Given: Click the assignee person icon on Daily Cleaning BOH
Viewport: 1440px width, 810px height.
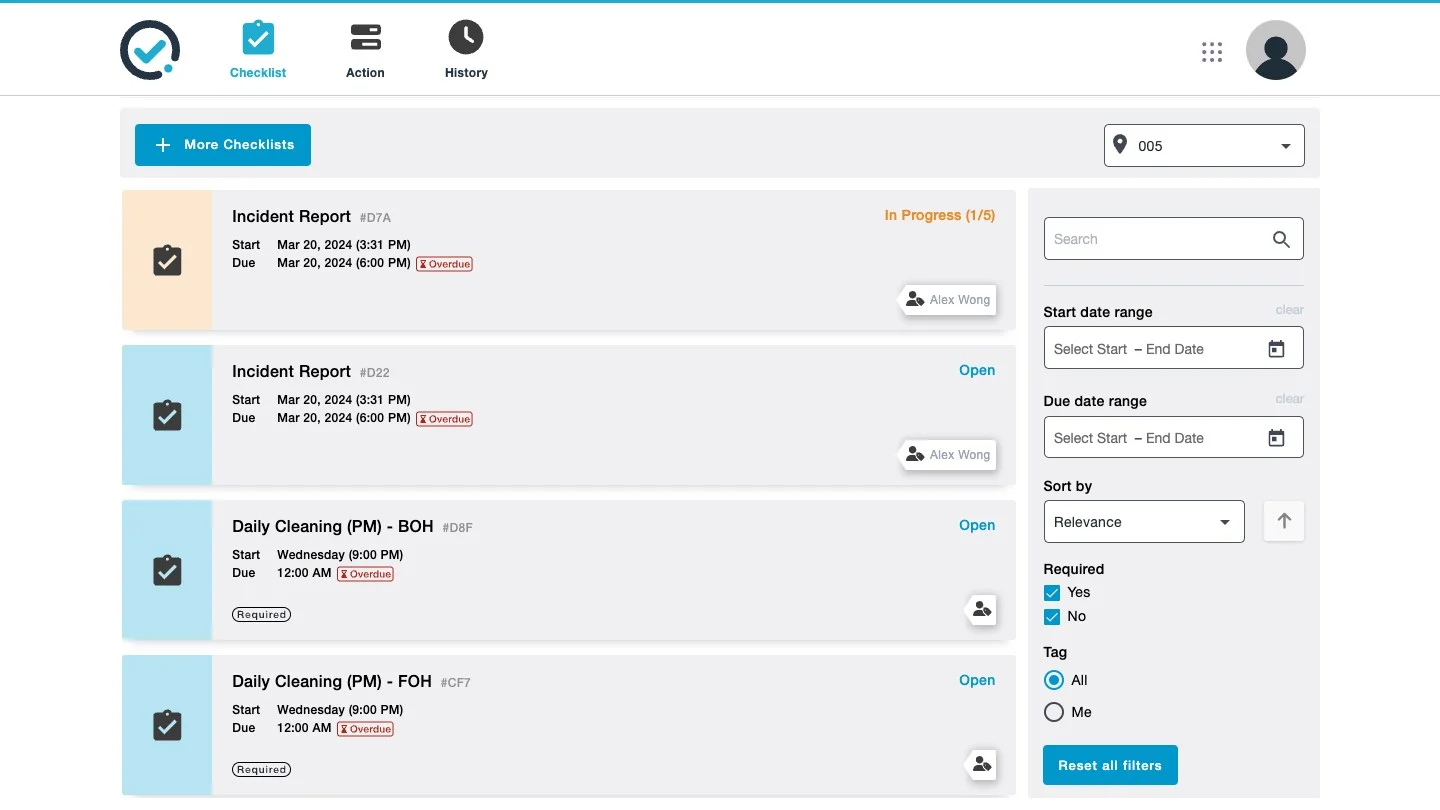Looking at the screenshot, I should 981,610.
